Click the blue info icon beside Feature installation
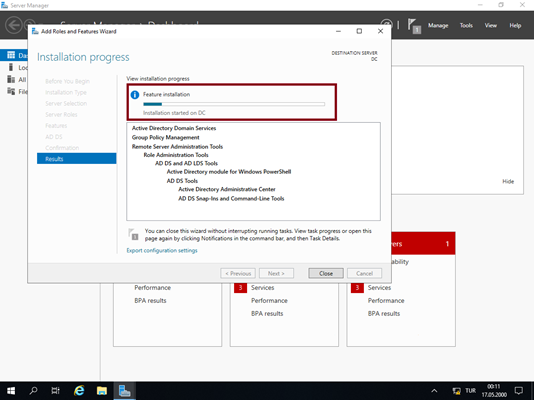This screenshot has width=534, height=400. (135, 95)
